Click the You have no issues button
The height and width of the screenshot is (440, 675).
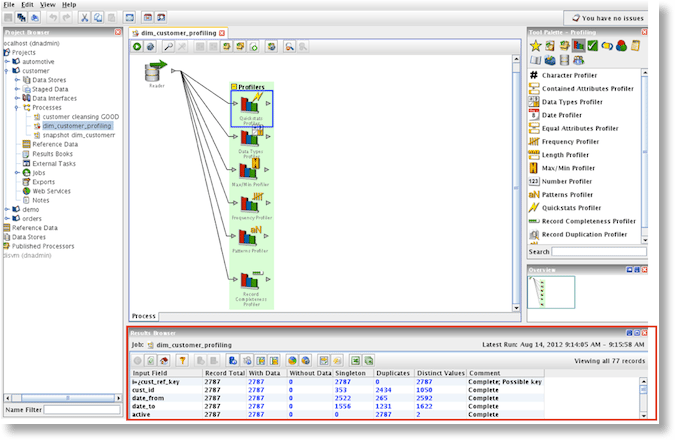[x=606, y=18]
